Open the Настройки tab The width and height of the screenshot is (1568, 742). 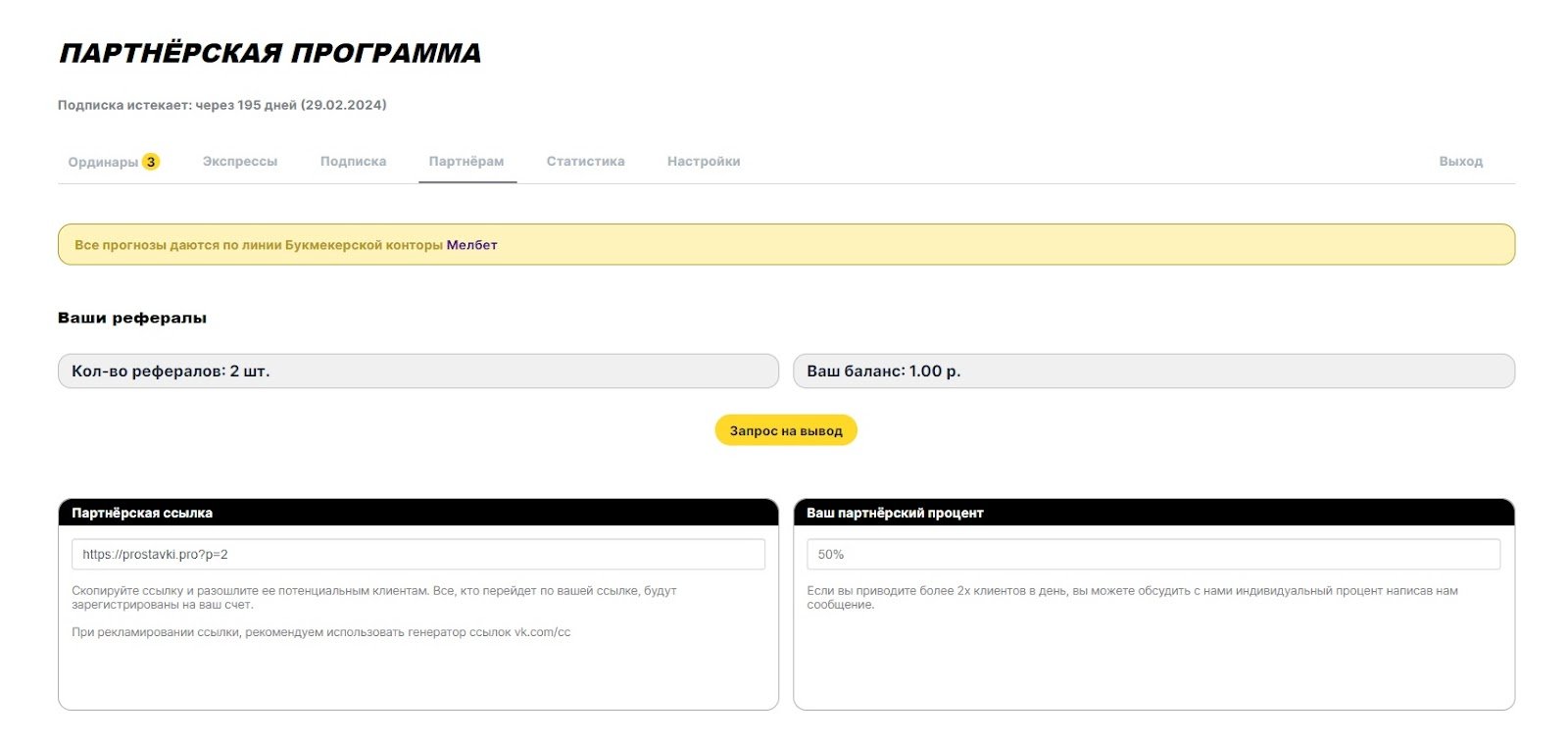coord(704,162)
